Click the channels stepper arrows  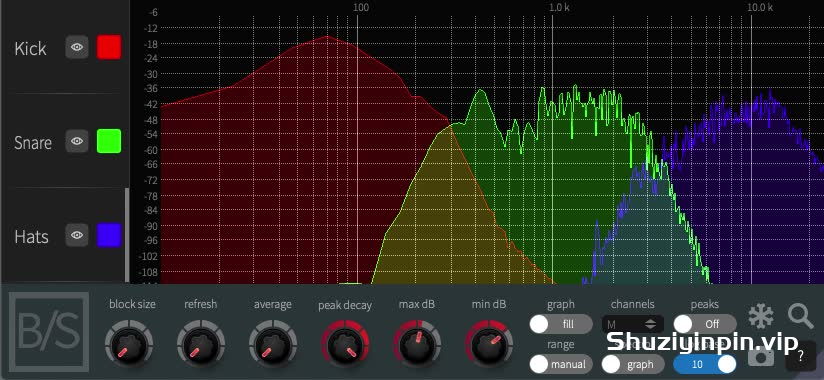[651, 324]
